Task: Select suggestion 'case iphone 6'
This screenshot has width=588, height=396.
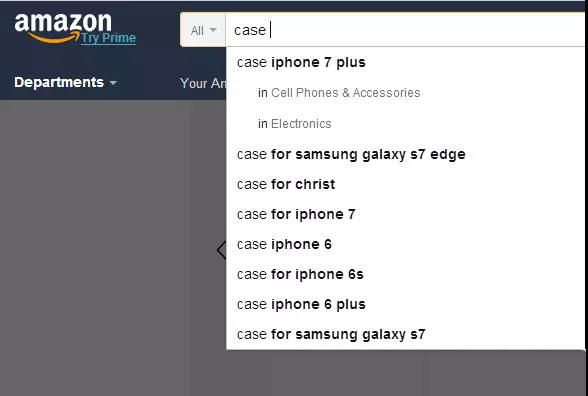Action: click(x=406, y=244)
